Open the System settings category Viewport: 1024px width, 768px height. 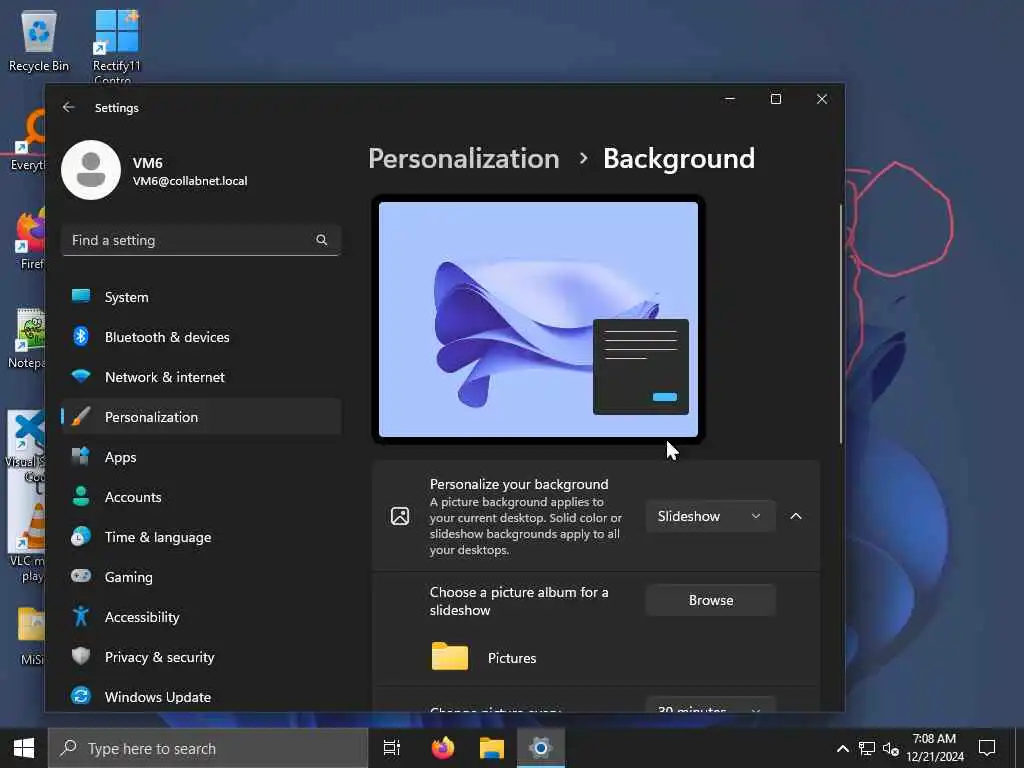coord(201,297)
